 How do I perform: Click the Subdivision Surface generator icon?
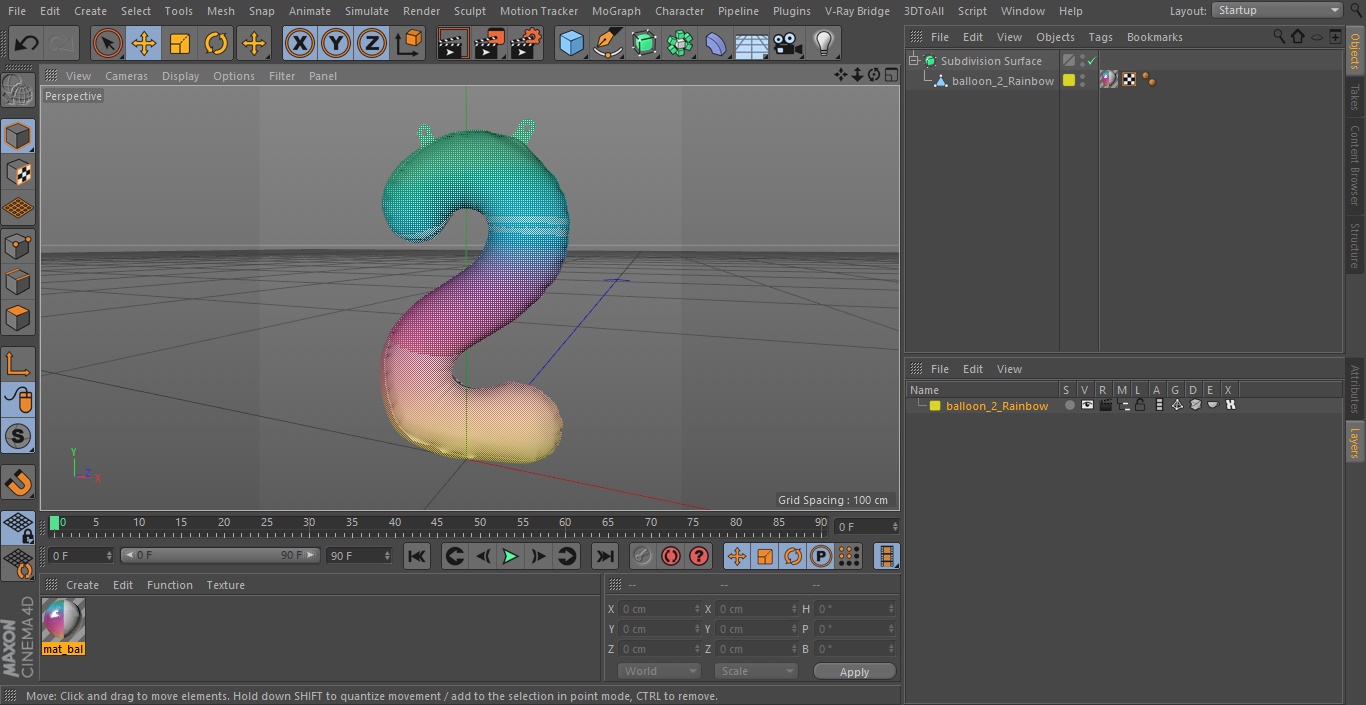[645, 43]
